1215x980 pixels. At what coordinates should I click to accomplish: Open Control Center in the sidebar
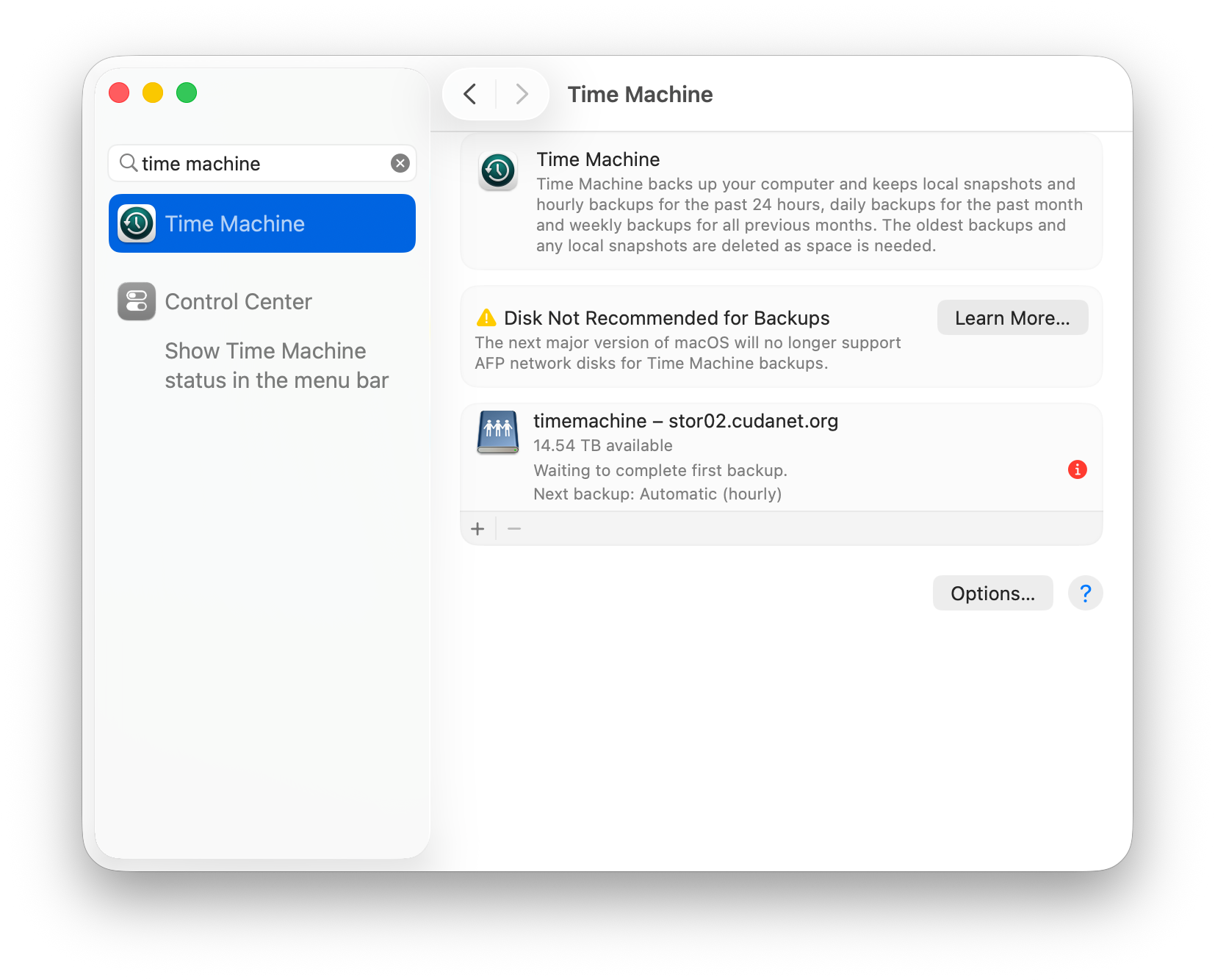pos(262,301)
